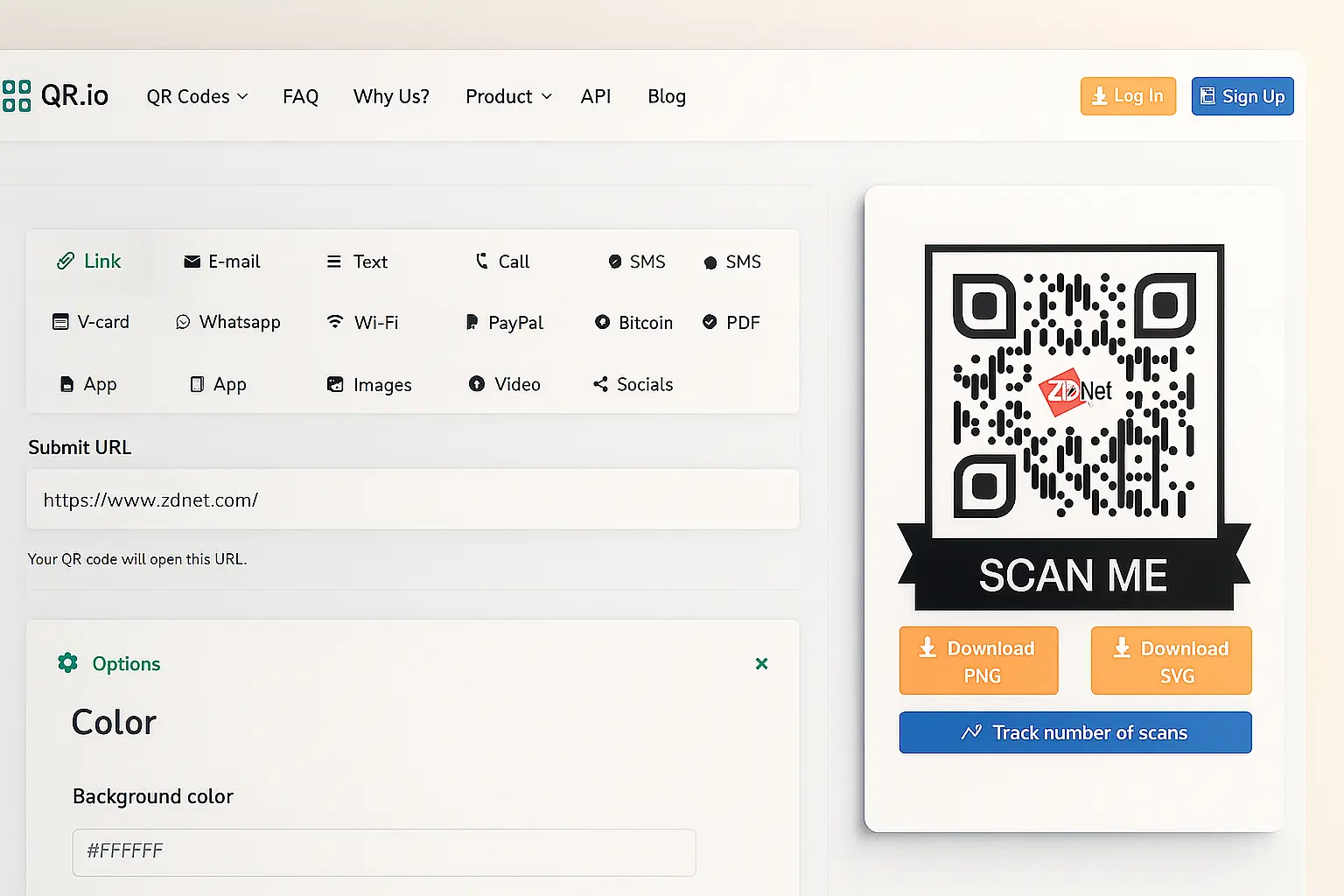The width and height of the screenshot is (1344, 896).
Task: Click the chart icon in Track scans
Action: [971, 732]
